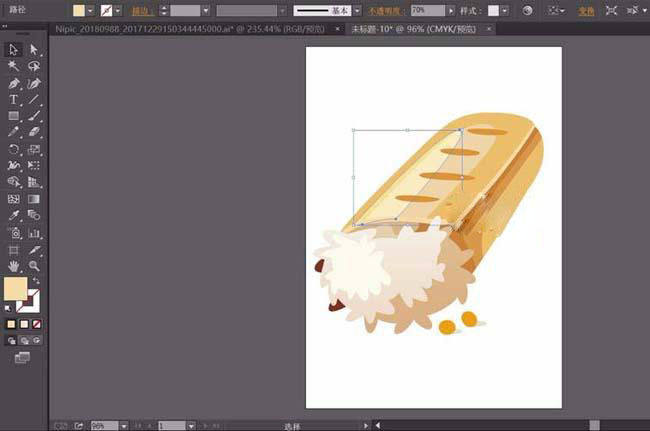Select the Rectangle tool
The image size is (650, 431).
tap(13, 116)
